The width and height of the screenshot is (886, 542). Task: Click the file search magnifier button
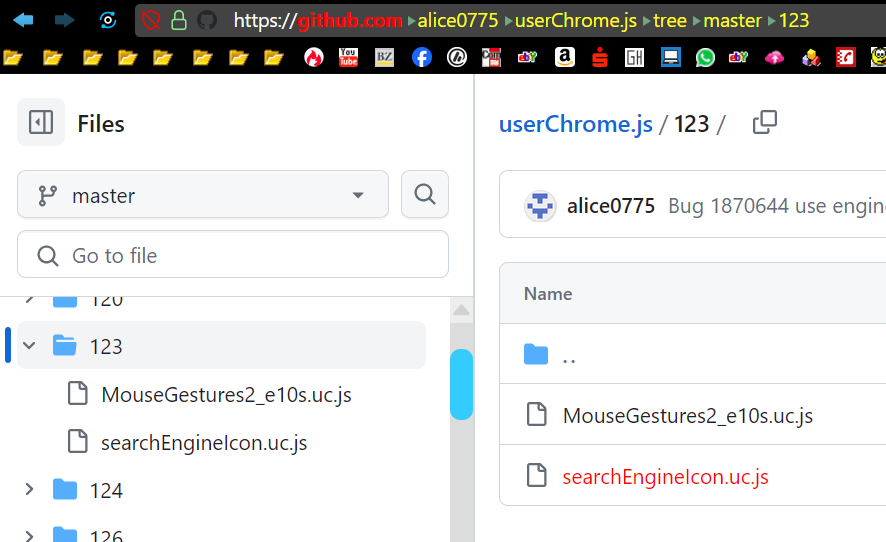424,194
